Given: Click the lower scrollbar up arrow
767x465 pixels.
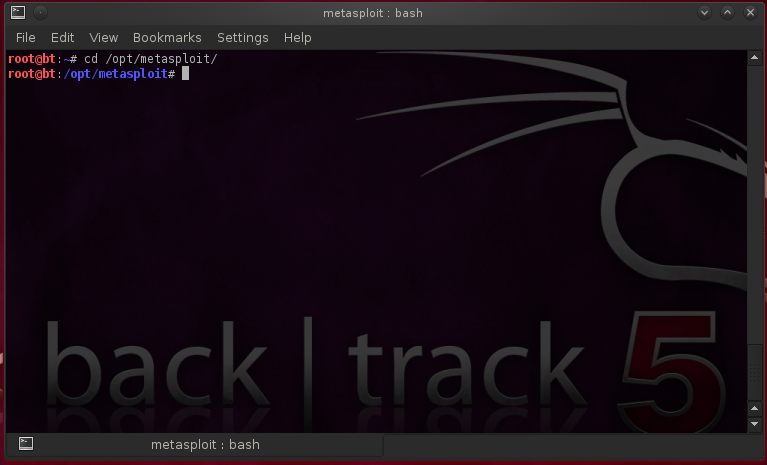Looking at the screenshot, I should pyautogui.click(x=754, y=408).
